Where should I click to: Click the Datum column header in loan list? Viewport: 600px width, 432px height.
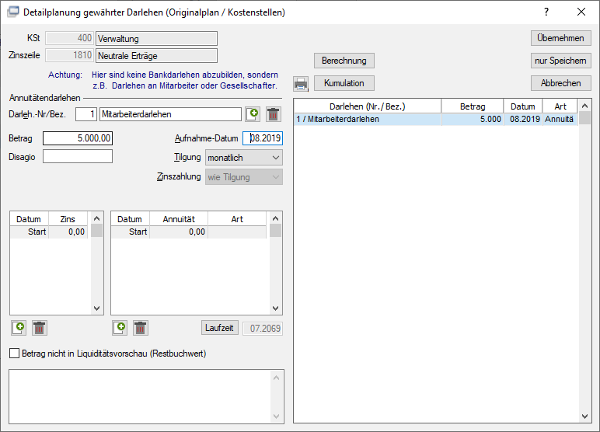pos(523,106)
